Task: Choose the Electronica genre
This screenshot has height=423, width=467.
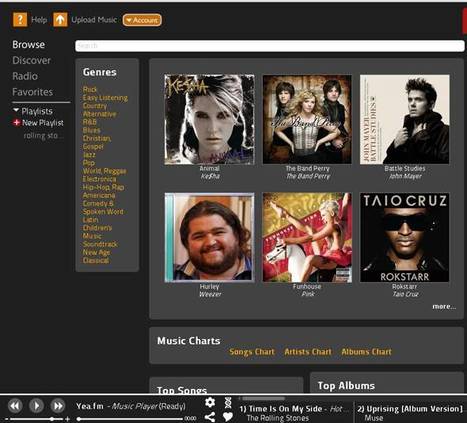Action: 99,179
